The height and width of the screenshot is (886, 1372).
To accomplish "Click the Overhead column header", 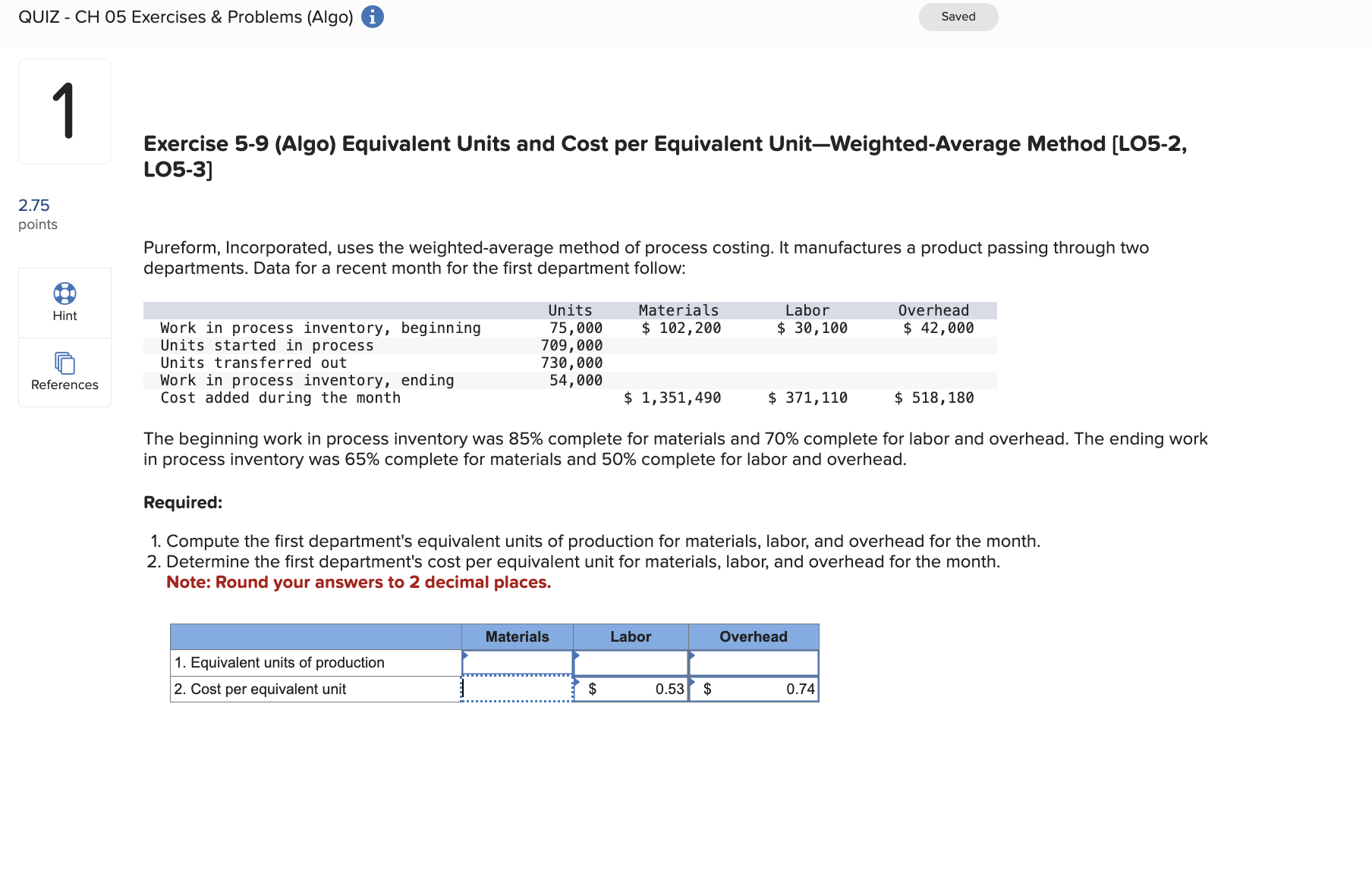I will coord(754,636).
